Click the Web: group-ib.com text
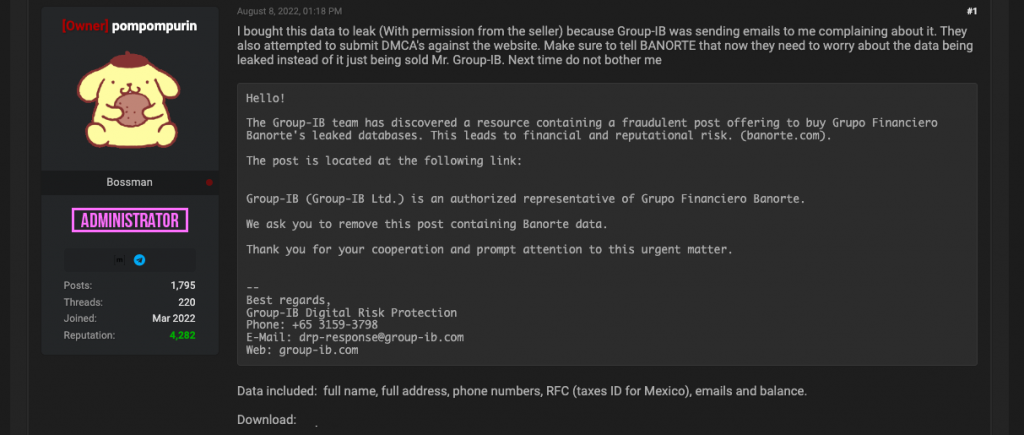 click(302, 350)
